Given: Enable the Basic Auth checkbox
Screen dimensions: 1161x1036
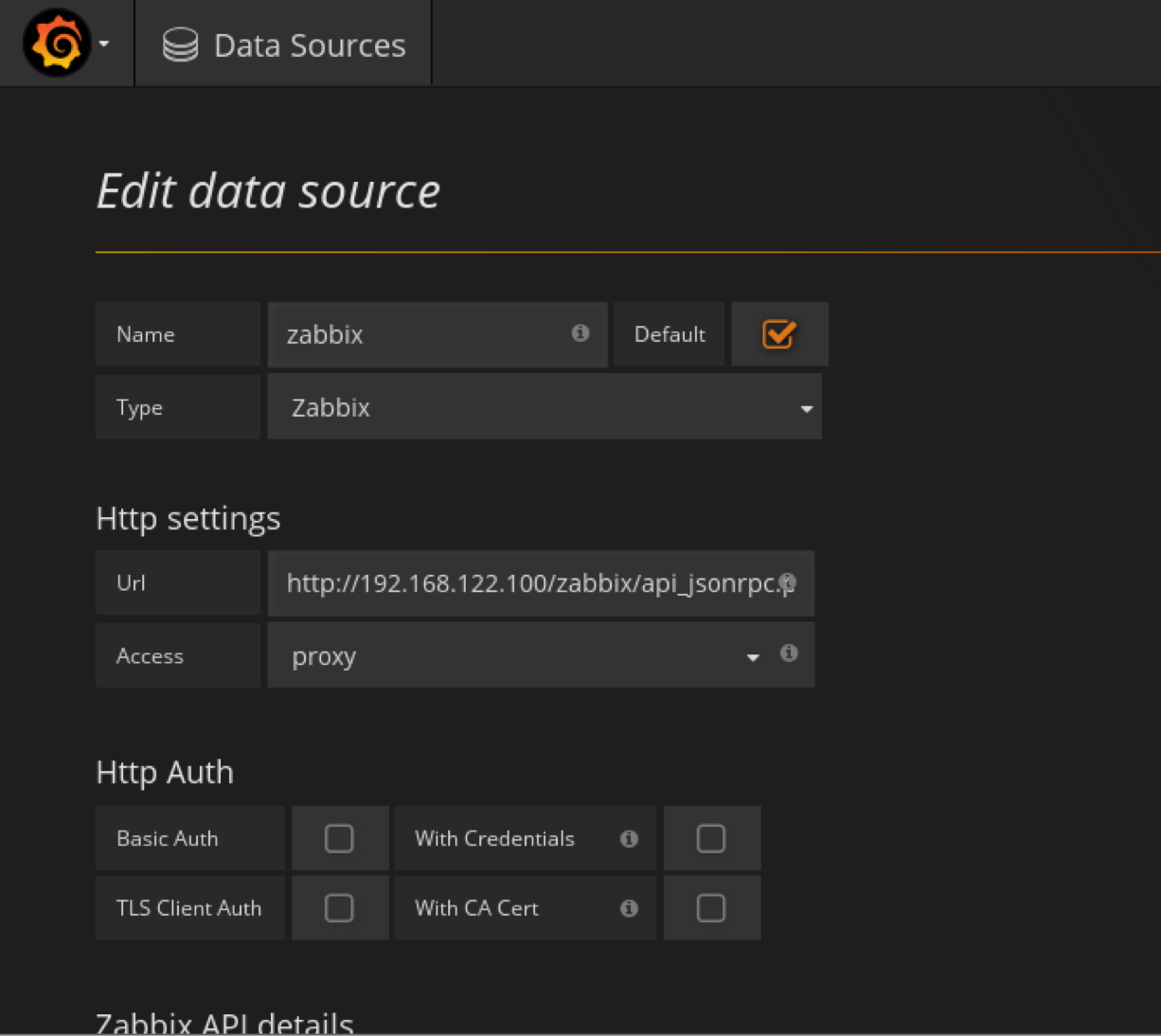Looking at the screenshot, I should (x=339, y=838).
